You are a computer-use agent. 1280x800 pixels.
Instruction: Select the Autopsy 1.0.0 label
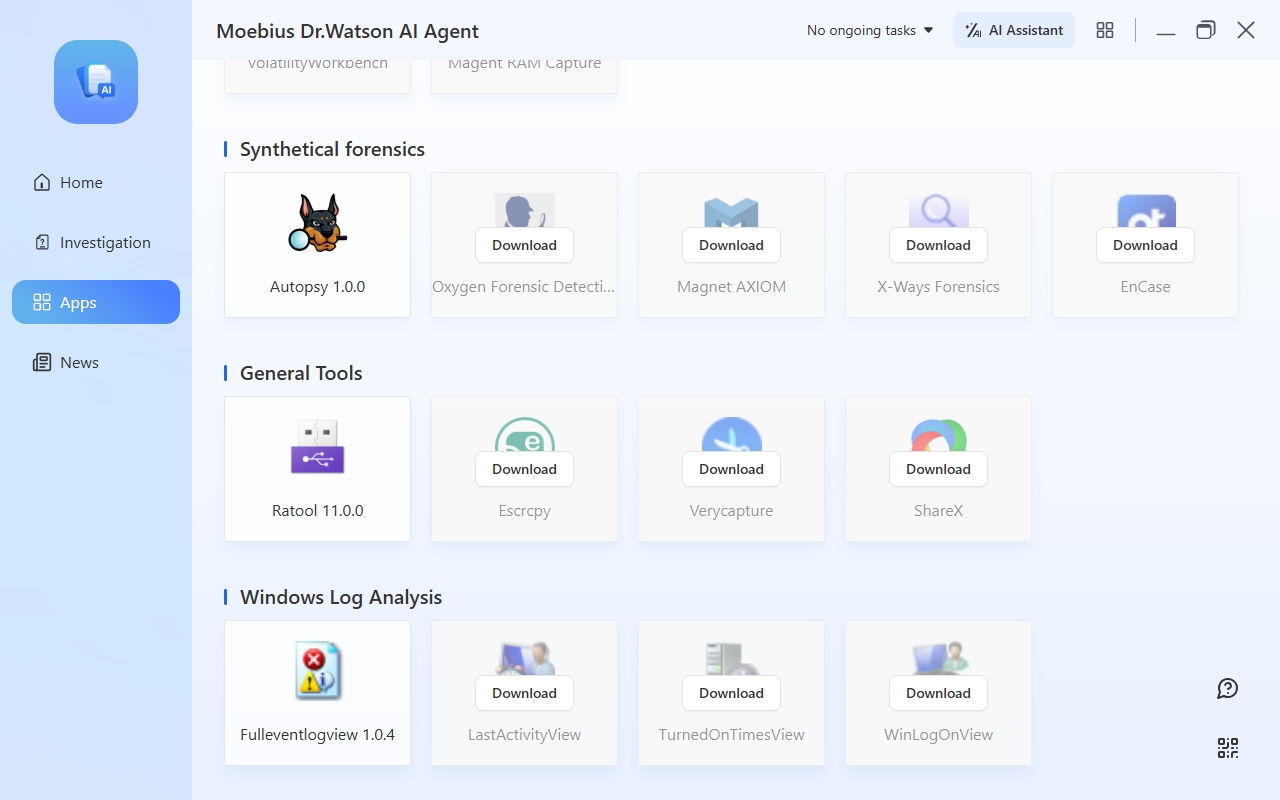(318, 286)
